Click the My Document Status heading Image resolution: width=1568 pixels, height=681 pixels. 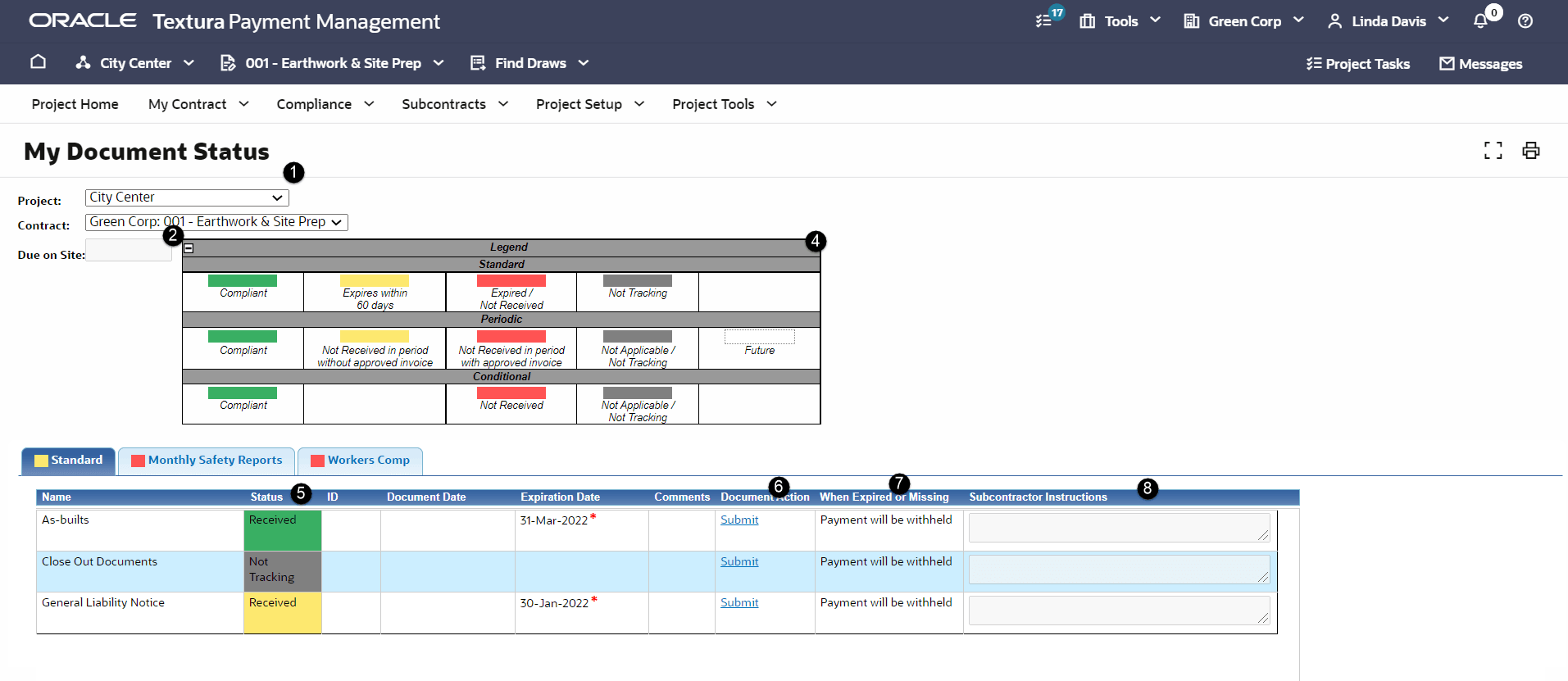click(x=147, y=152)
